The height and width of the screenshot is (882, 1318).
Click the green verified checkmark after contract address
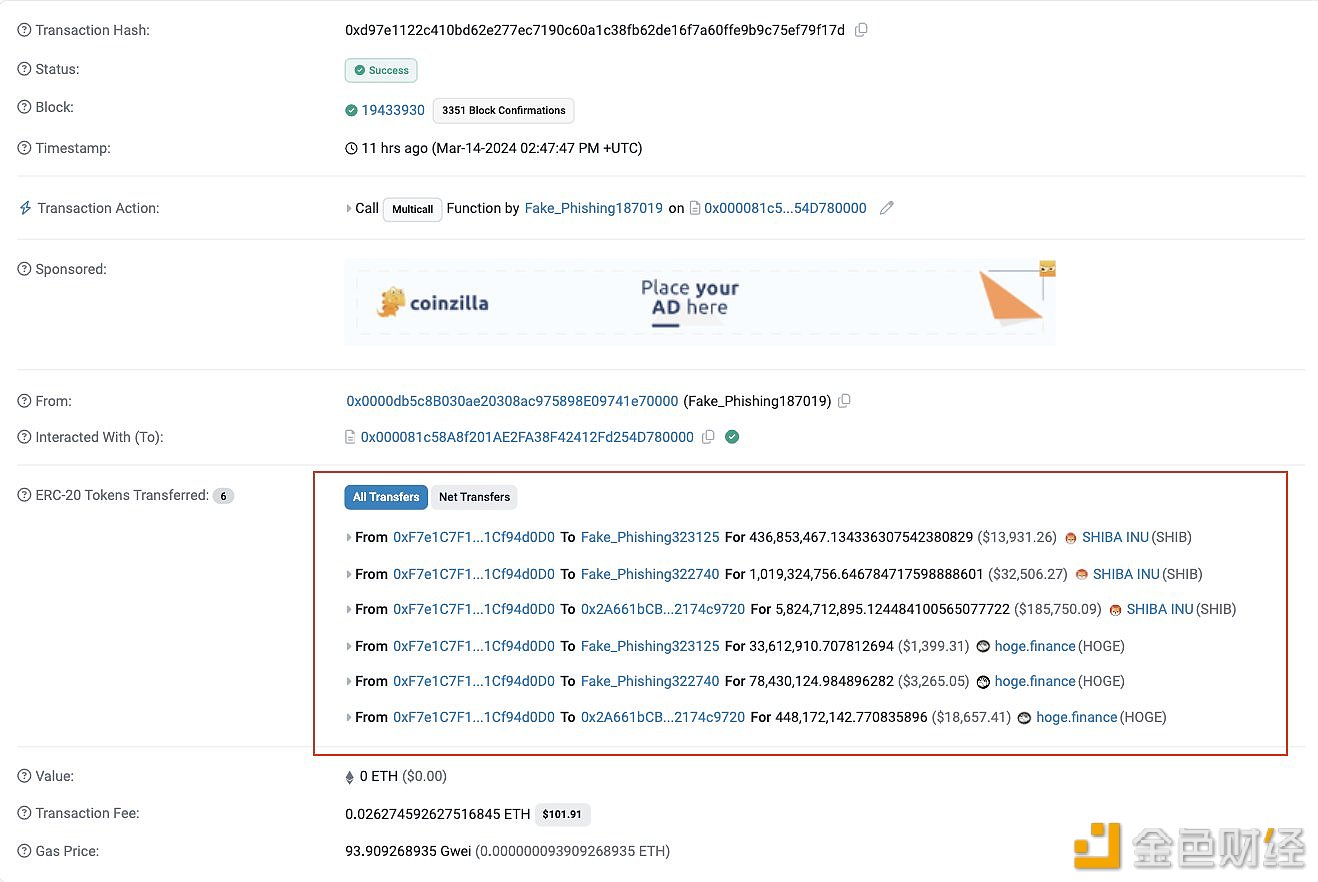tap(732, 437)
